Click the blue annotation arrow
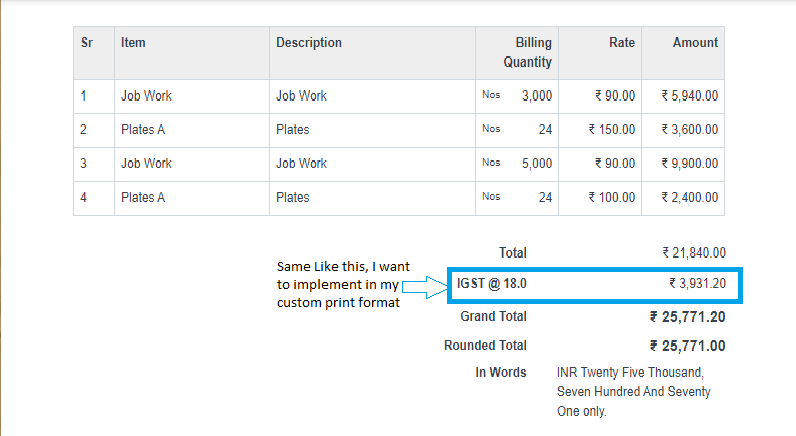This screenshot has height=436, width=796. [424, 287]
